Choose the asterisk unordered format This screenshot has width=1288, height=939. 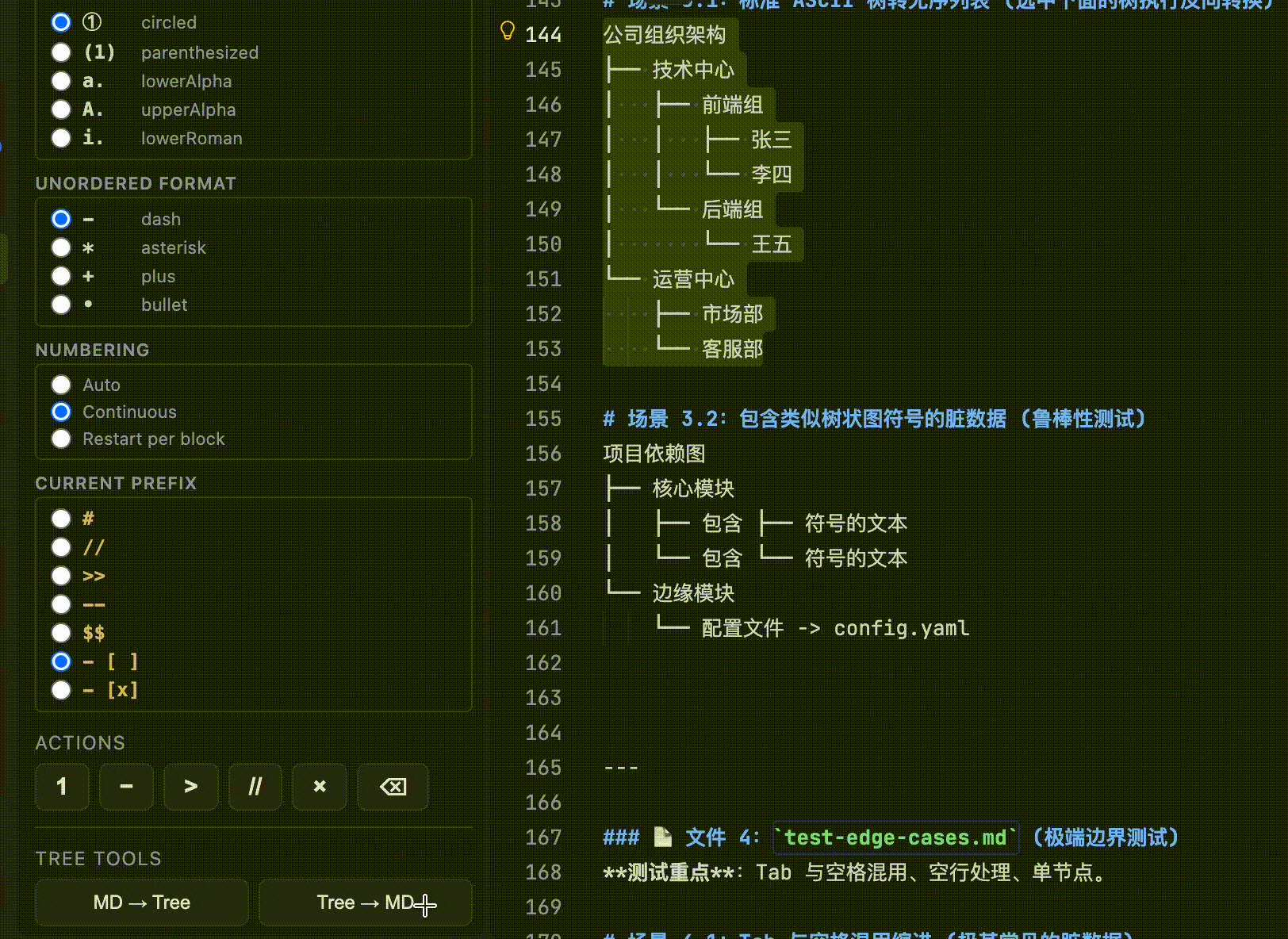pyautogui.click(x=61, y=247)
